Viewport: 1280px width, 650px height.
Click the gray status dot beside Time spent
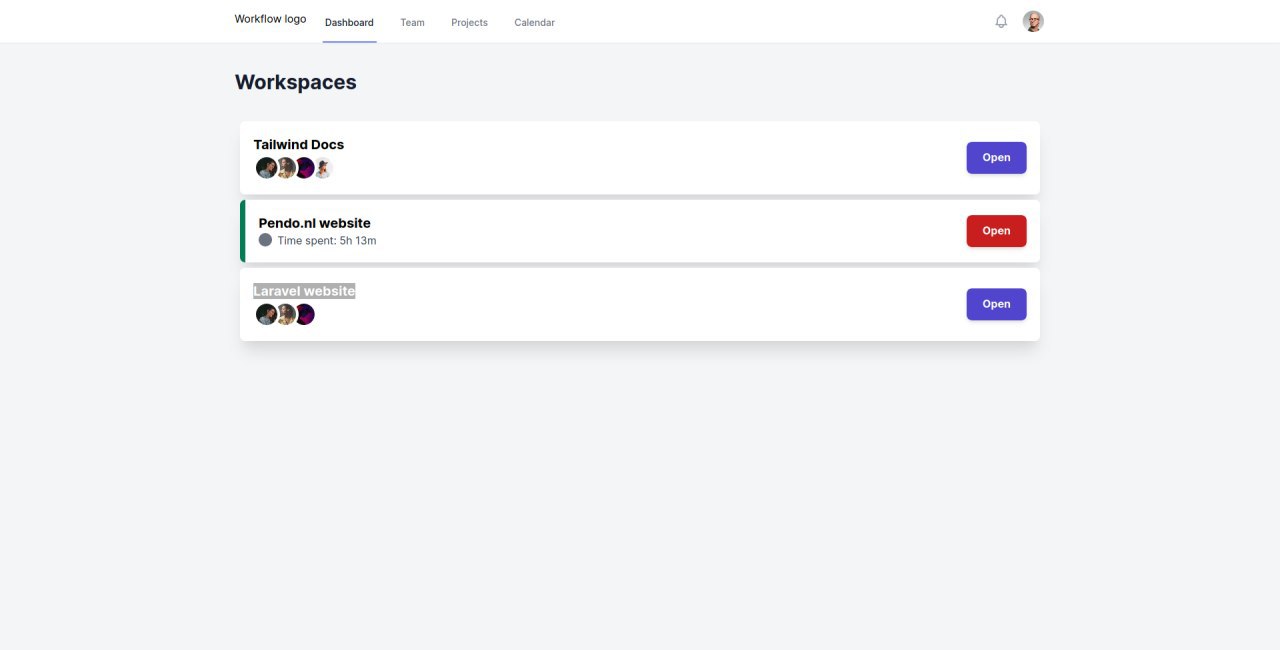(265, 240)
